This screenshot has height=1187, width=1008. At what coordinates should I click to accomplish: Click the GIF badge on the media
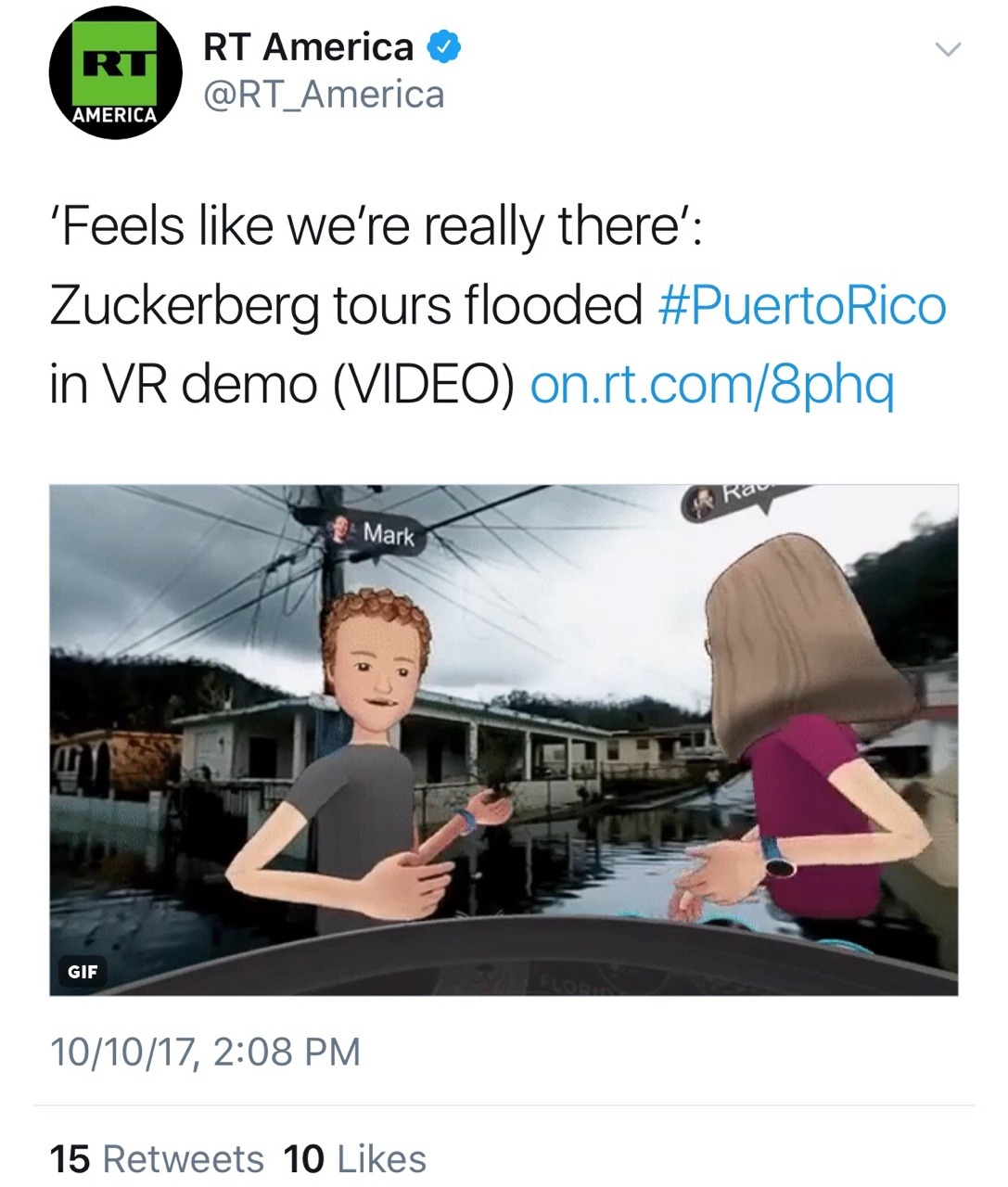click(x=82, y=972)
